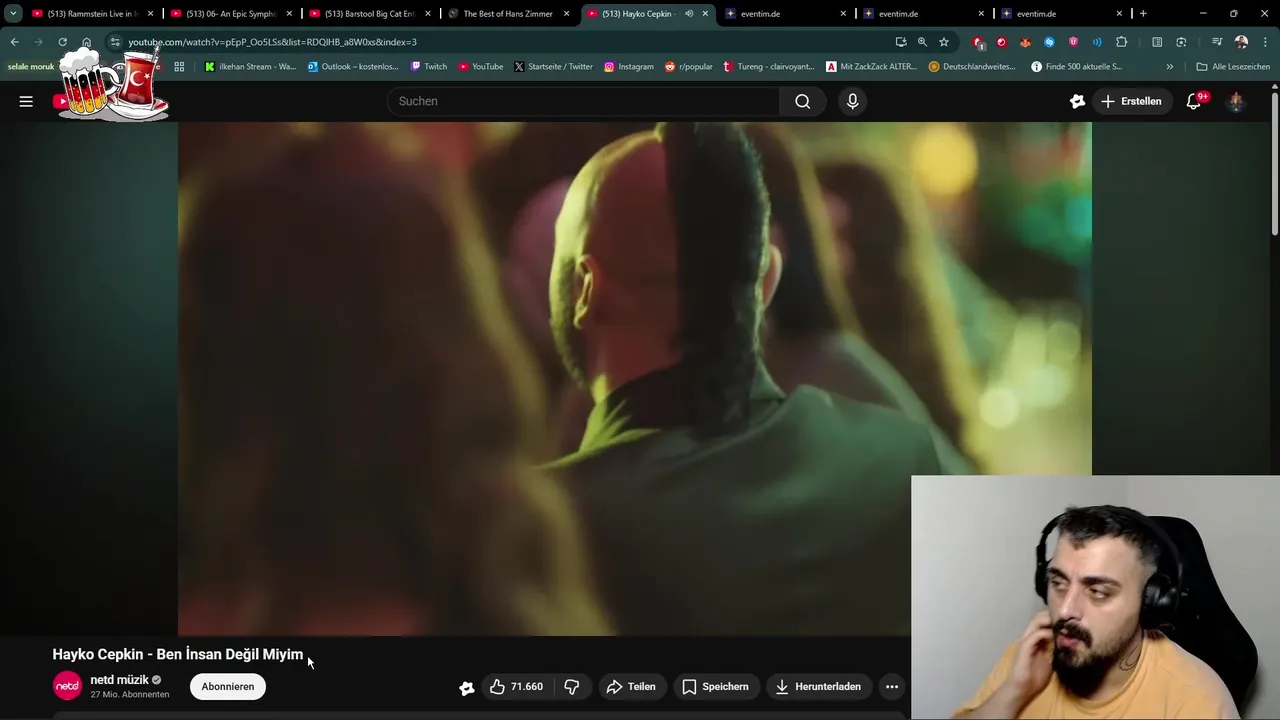The width and height of the screenshot is (1280, 720).
Task: Expand hidden bookmarks with double chevron
Action: point(1170,67)
